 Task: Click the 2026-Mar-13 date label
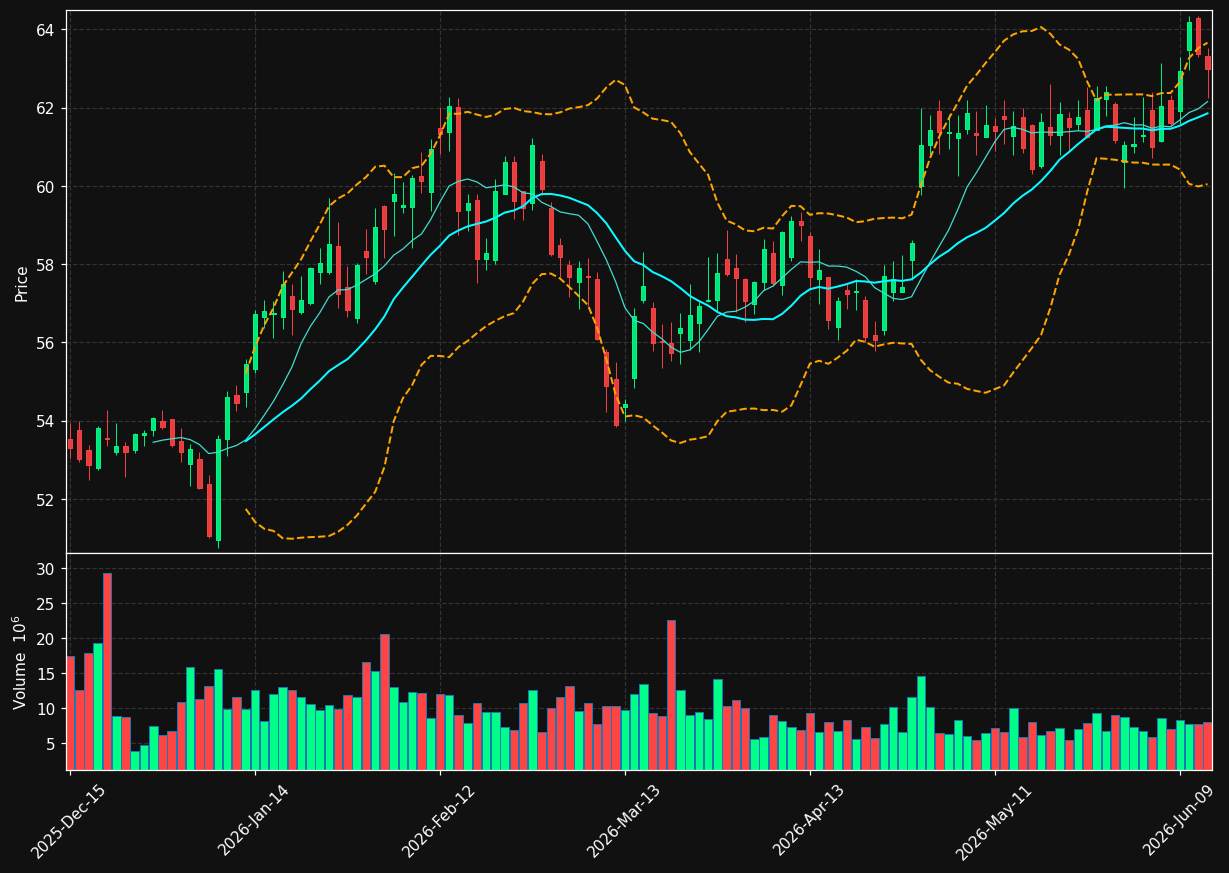[624, 822]
